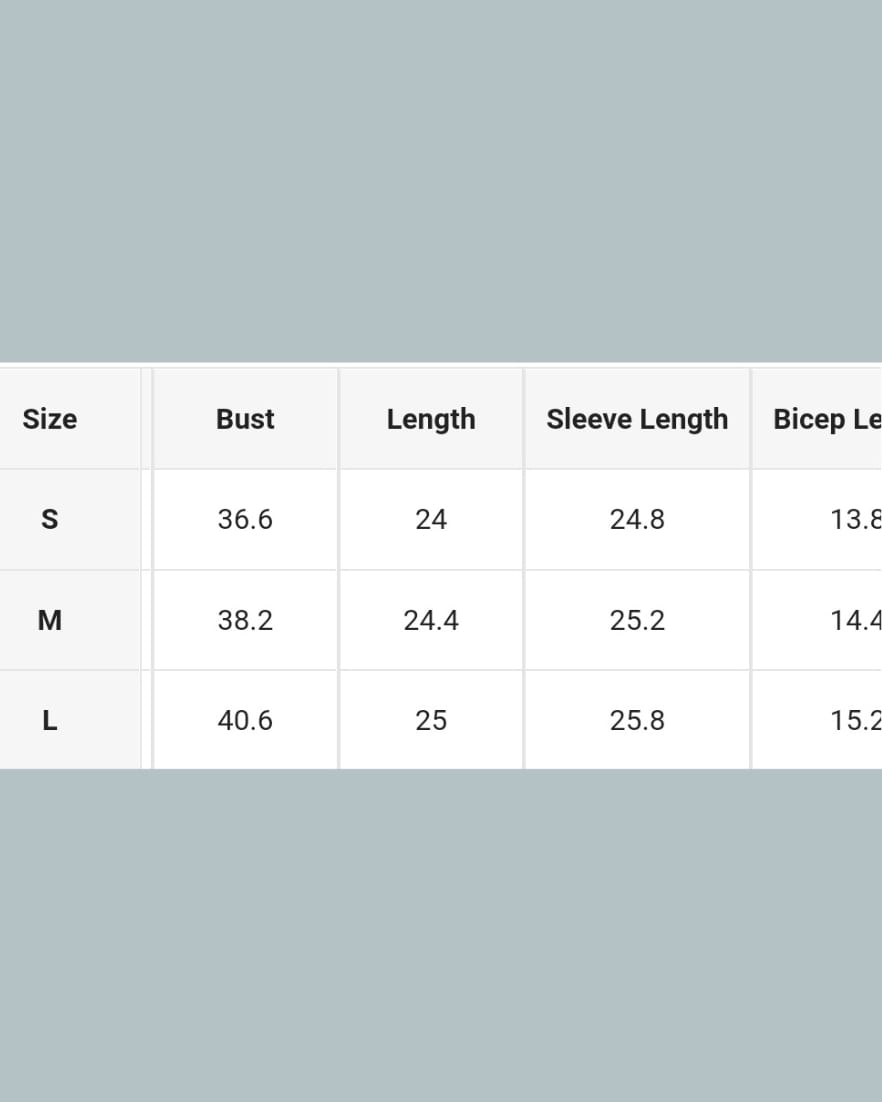
Task: Select the size L bicep value 15.2
Action: point(855,721)
